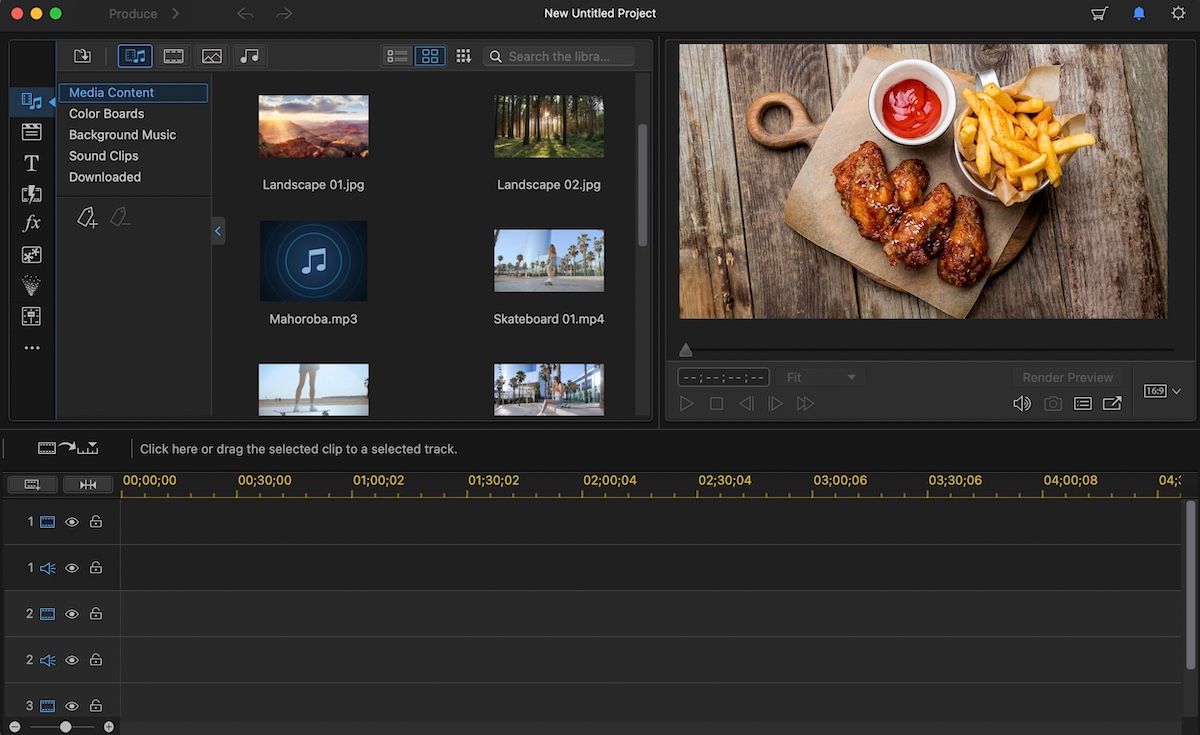Open the Media room in the sidebar

[x=31, y=101]
